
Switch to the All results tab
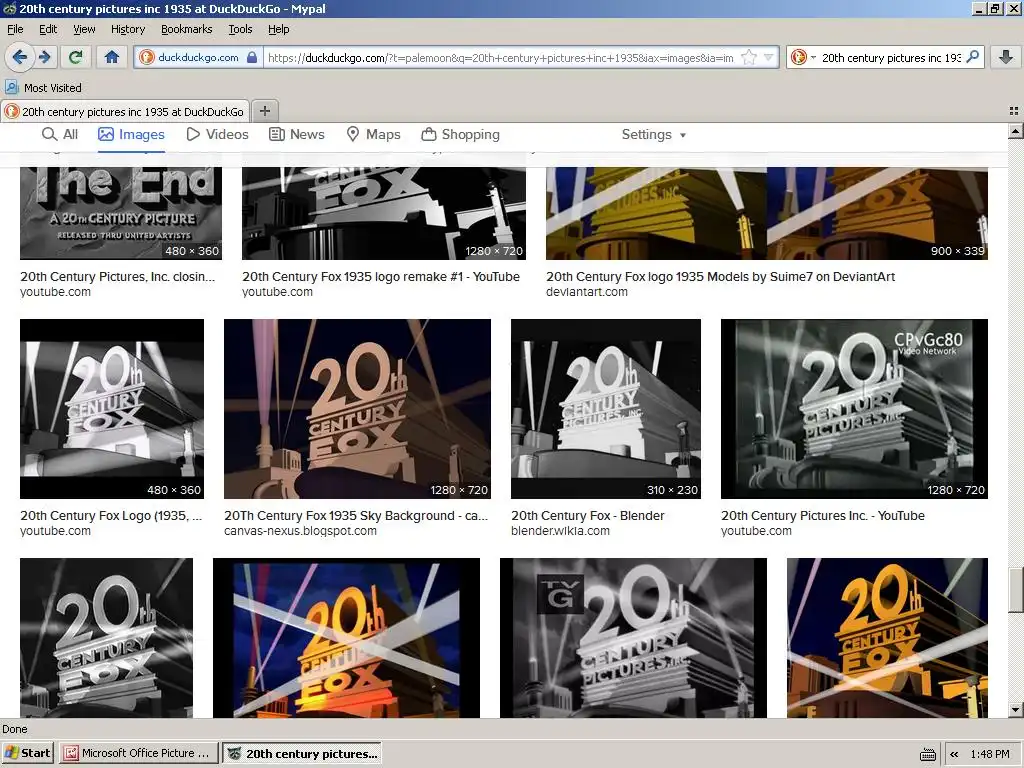pyautogui.click(x=60, y=135)
